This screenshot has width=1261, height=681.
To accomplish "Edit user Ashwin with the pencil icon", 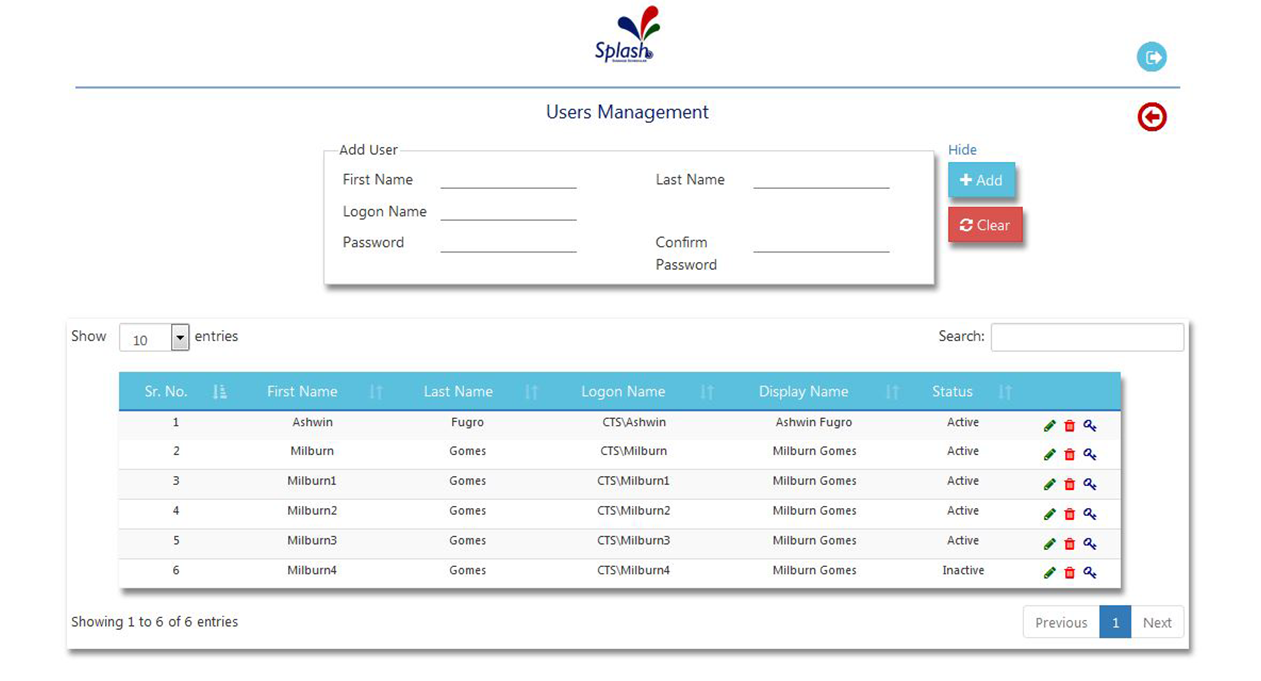I will pyautogui.click(x=1049, y=425).
